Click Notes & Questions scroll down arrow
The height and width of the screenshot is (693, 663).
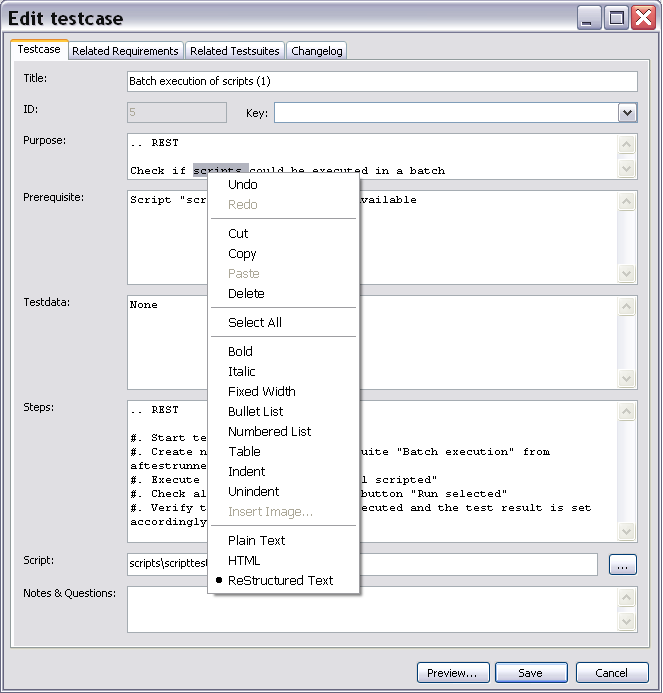(627, 621)
